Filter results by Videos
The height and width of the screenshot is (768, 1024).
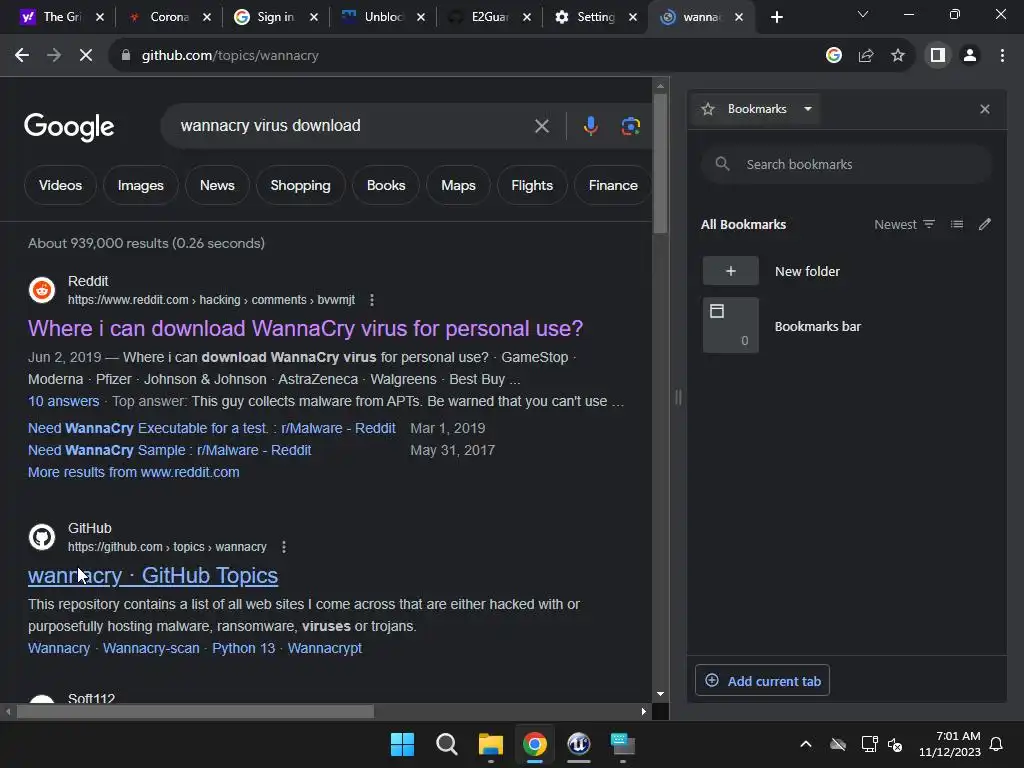60,185
